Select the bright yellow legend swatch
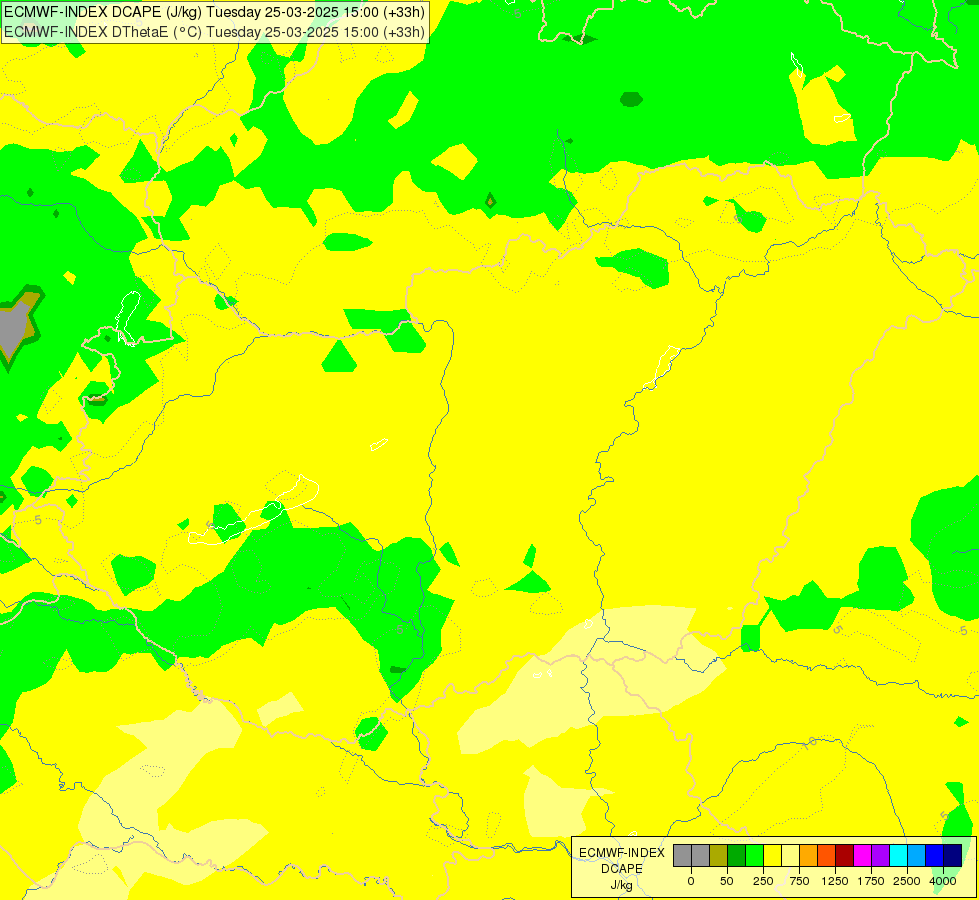 (x=772, y=855)
